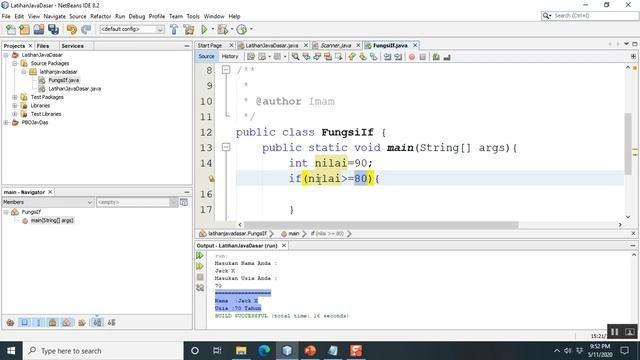Switch to the LatihanJavaDasar.java editor tab
The height and width of the screenshot is (360, 640).
pos(271,45)
